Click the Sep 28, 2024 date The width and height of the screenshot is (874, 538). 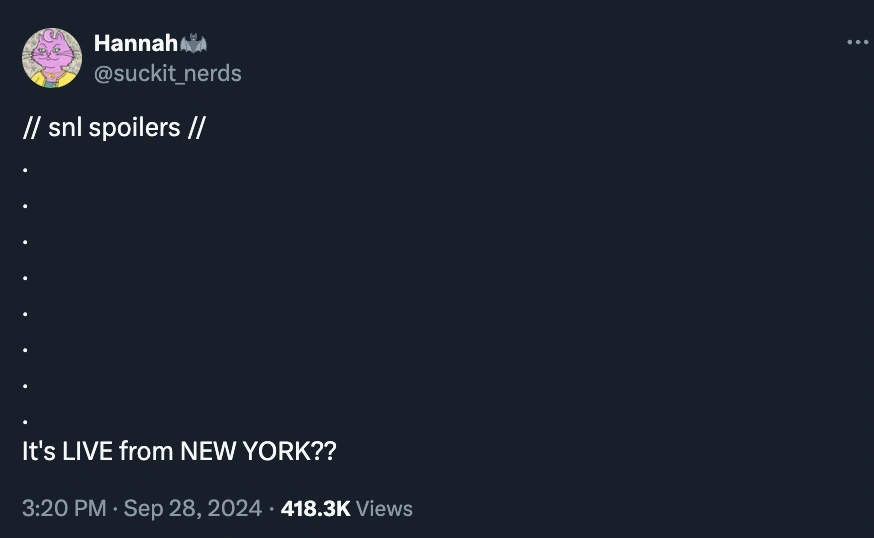pyautogui.click(x=194, y=508)
